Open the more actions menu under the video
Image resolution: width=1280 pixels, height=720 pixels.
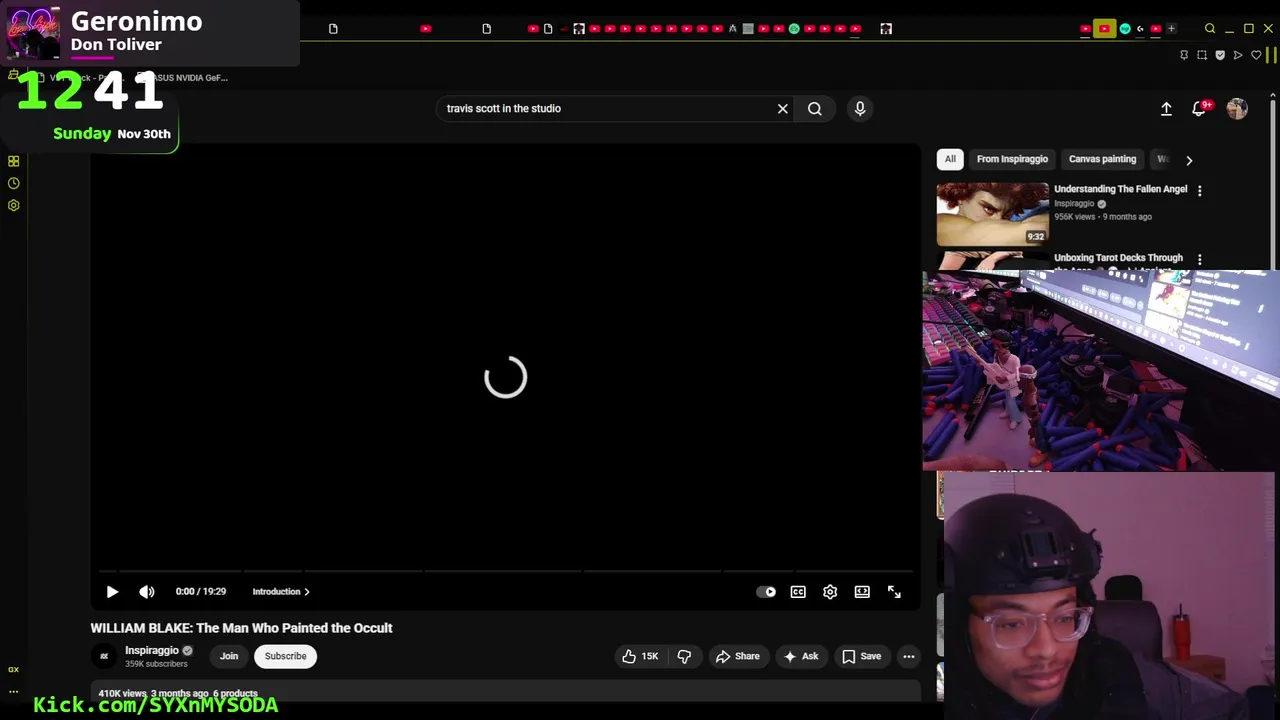(909, 656)
